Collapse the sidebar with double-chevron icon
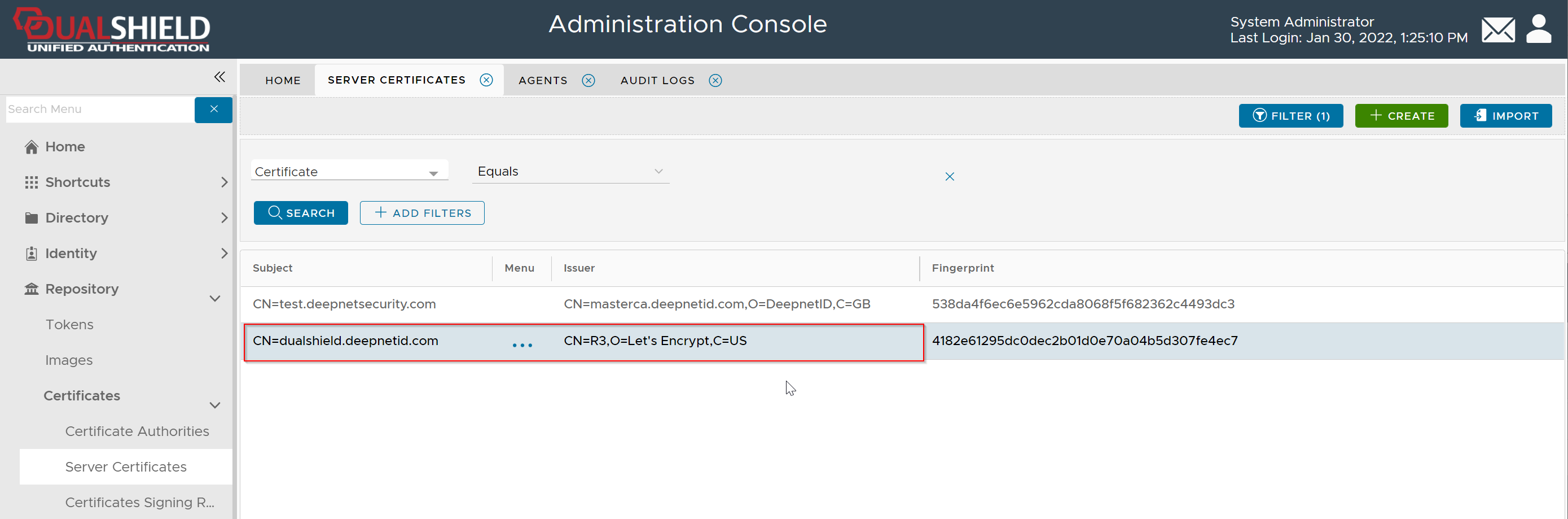Image resolution: width=1568 pixels, height=519 pixels. tap(219, 77)
